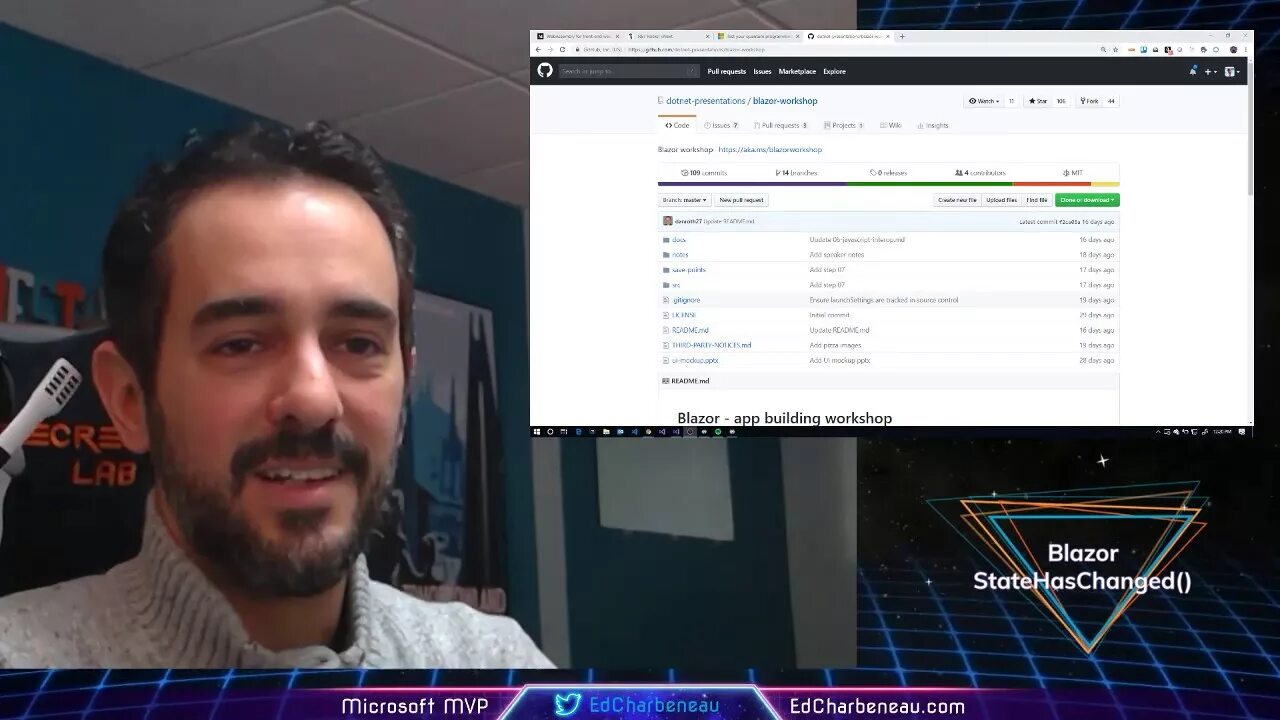Open the THIRD-PARTY-NOTICES.md file
Image resolution: width=1280 pixels, height=720 pixels.
pyautogui.click(x=711, y=345)
